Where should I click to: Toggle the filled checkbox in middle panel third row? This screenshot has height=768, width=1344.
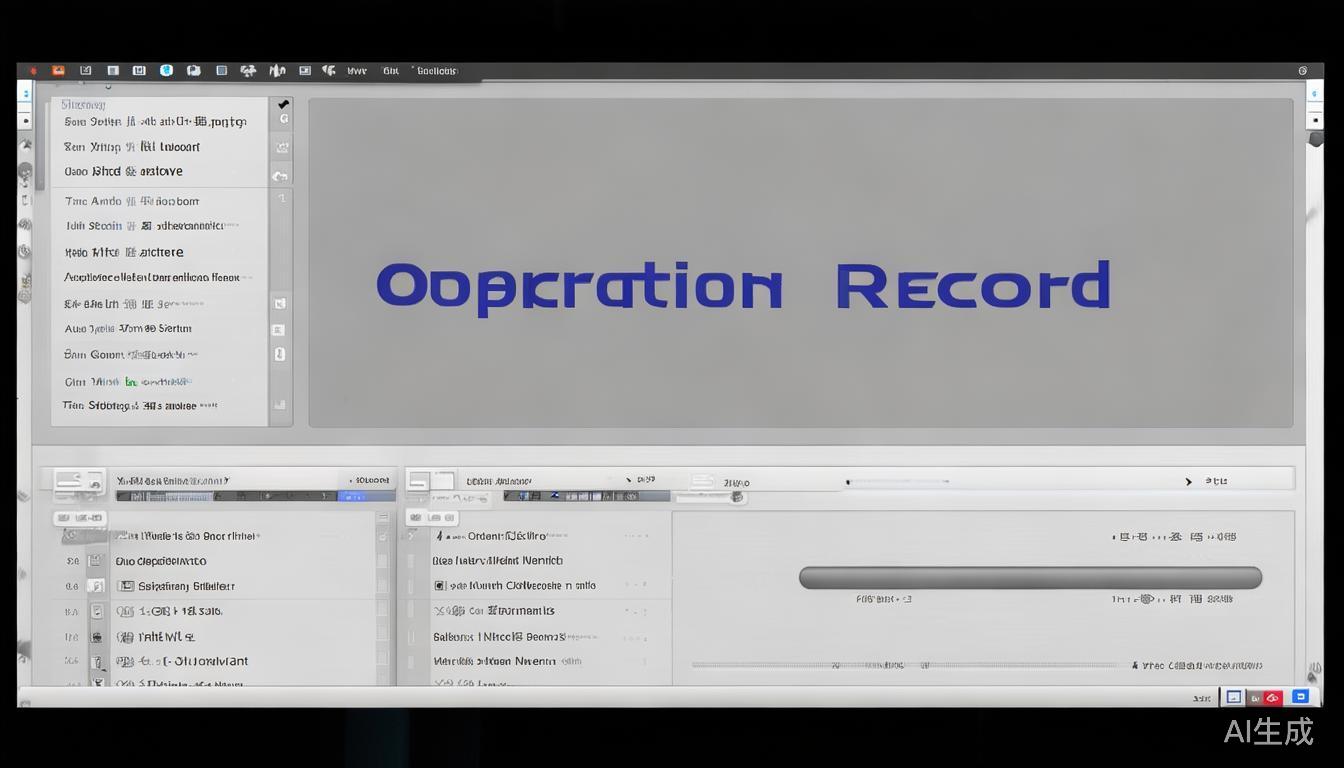tap(440, 586)
